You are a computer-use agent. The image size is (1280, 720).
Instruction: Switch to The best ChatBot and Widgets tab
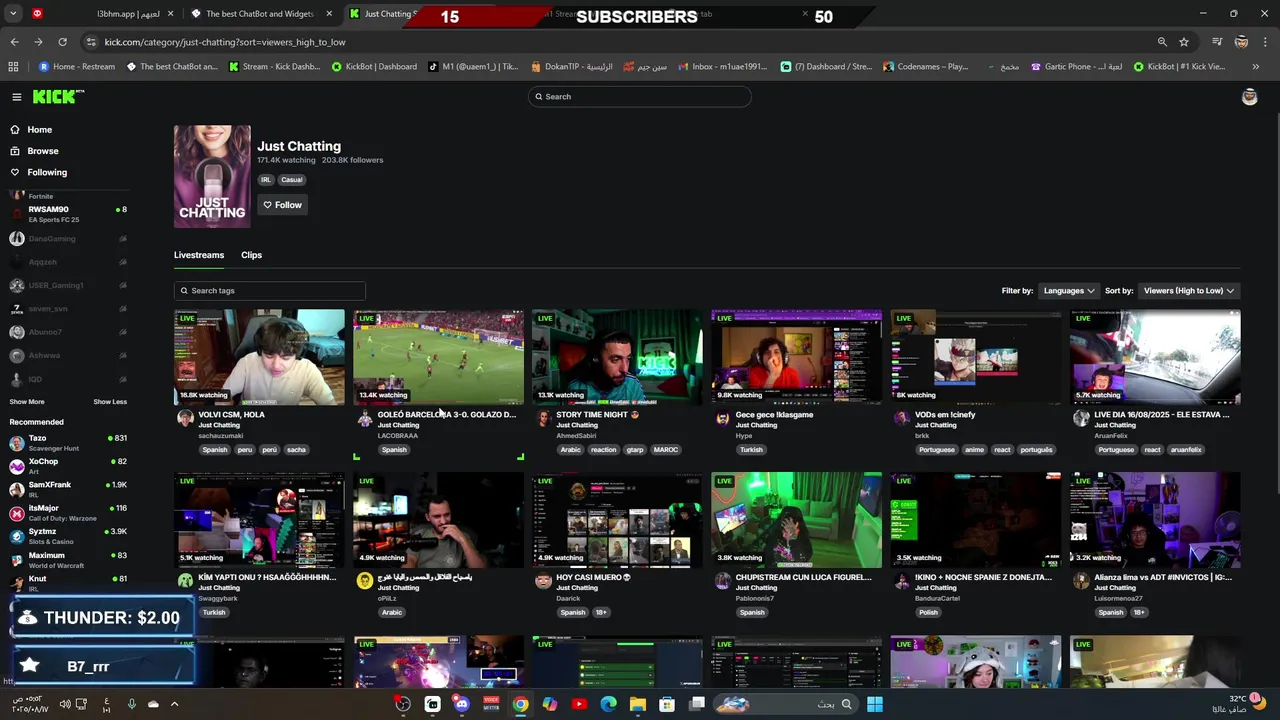click(x=260, y=14)
